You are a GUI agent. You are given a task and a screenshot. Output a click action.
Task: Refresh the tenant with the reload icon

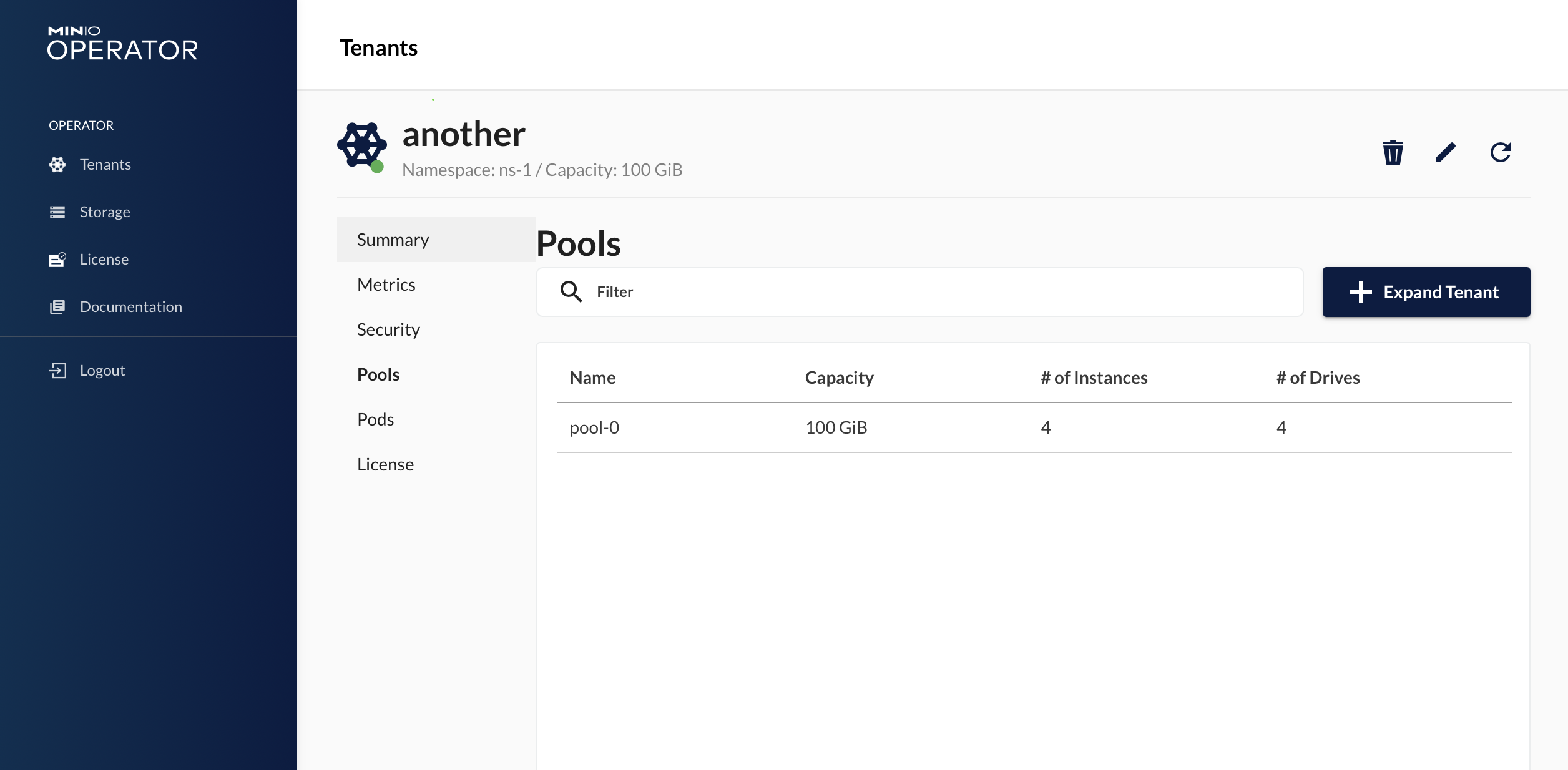click(1501, 152)
